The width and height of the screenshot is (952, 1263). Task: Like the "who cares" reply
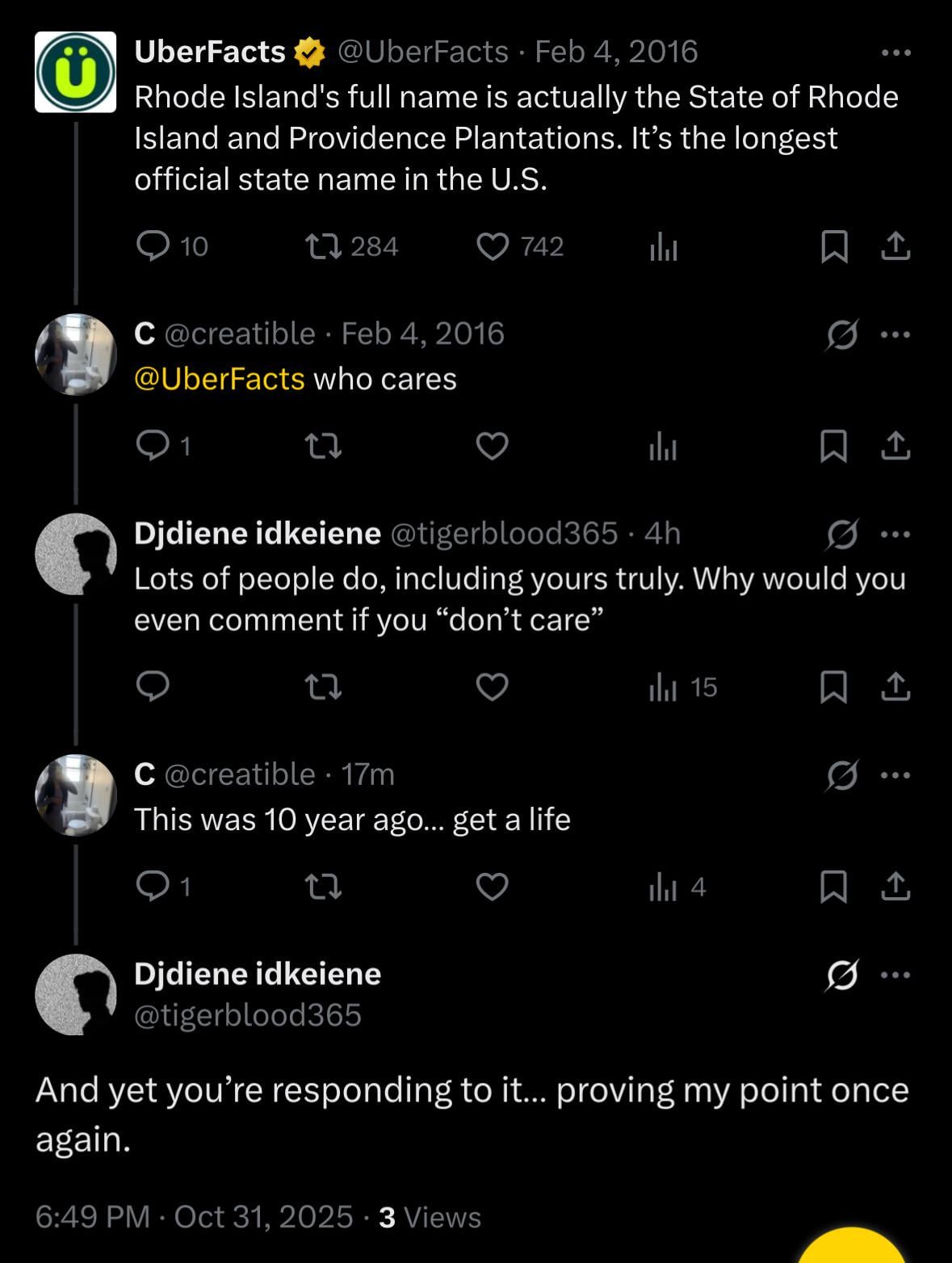[493, 446]
